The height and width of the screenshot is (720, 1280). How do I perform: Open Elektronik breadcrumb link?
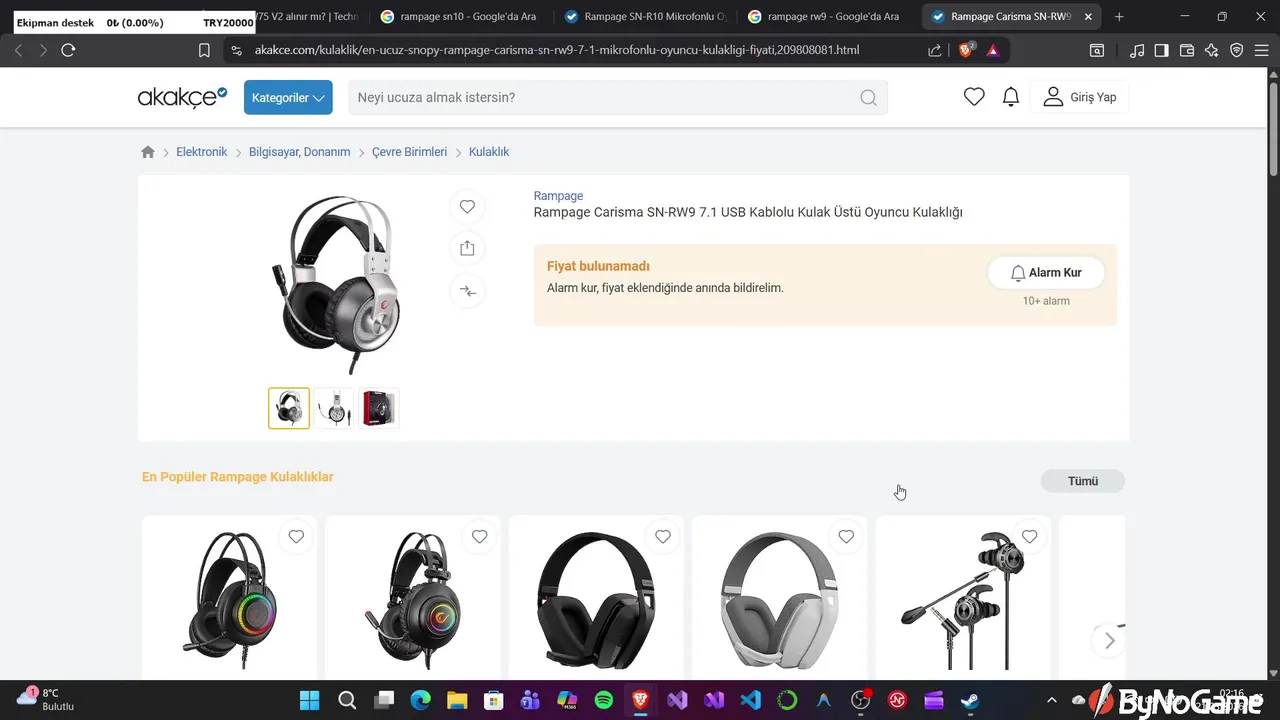pyautogui.click(x=202, y=152)
